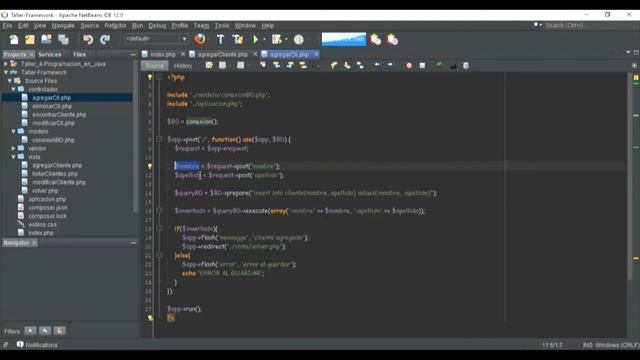
Task: Collapse the controlador folder
Action: coord(13,89)
